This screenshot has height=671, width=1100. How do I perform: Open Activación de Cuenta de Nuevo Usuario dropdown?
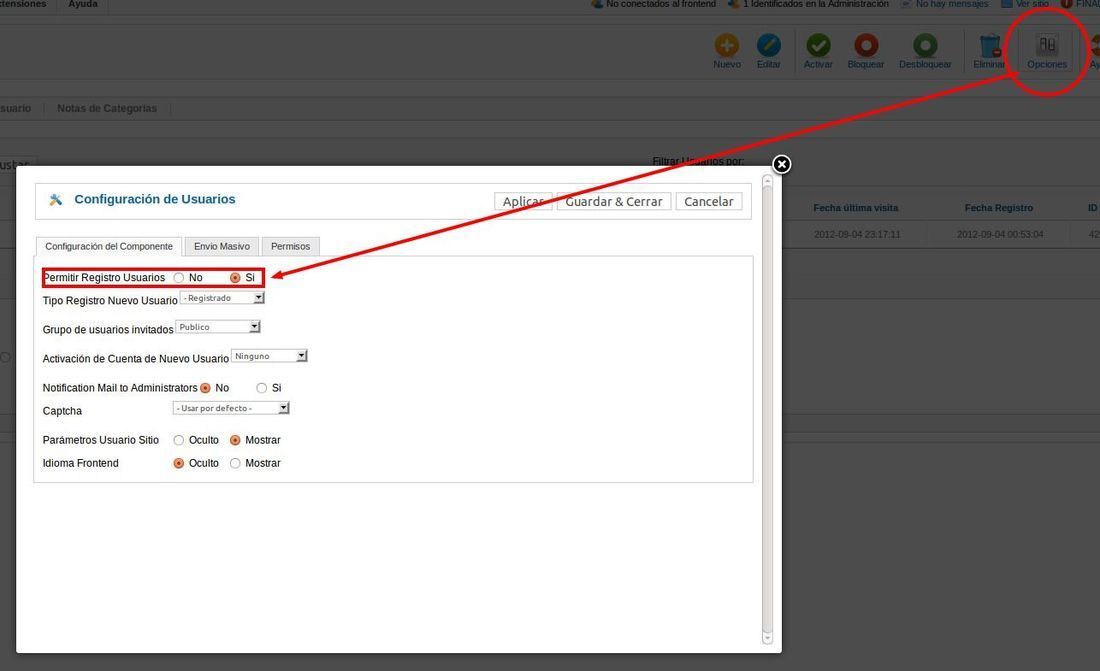pos(269,357)
